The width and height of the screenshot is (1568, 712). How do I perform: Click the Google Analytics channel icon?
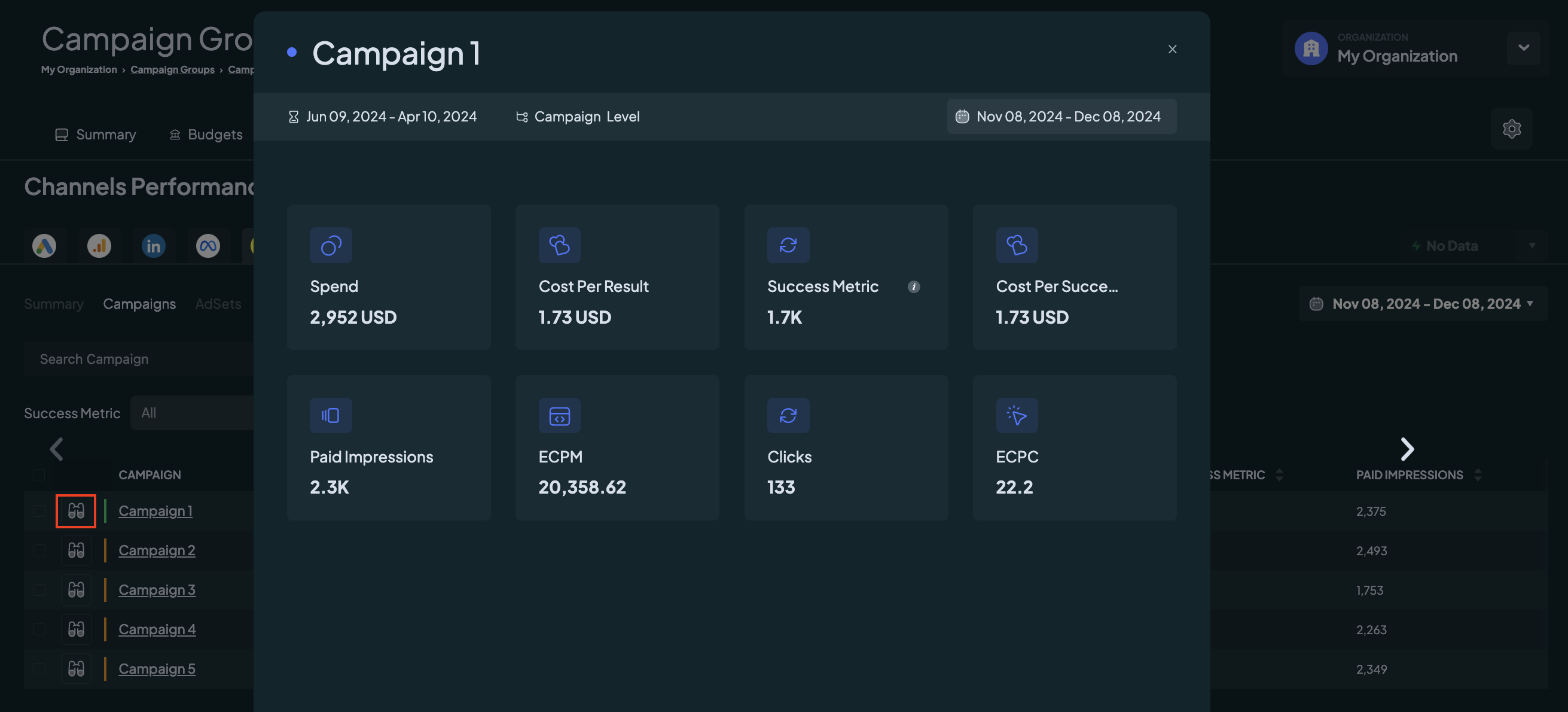pyautogui.click(x=99, y=246)
